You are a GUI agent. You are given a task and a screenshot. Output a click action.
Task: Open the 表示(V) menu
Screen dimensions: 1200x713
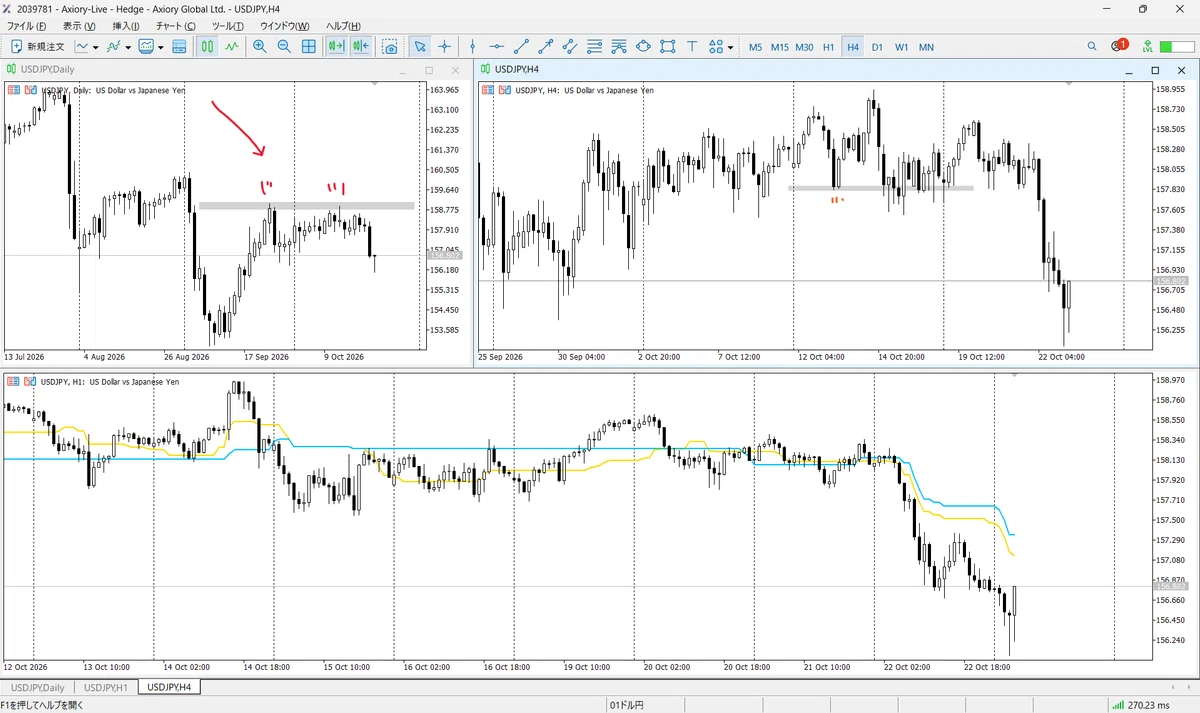click(x=79, y=25)
